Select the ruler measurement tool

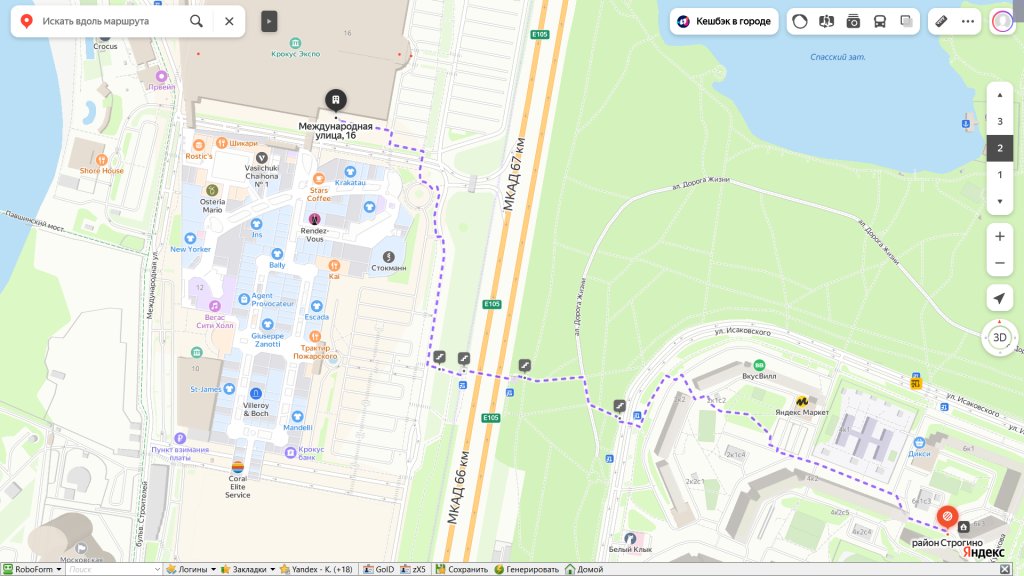tap(941, 21)
